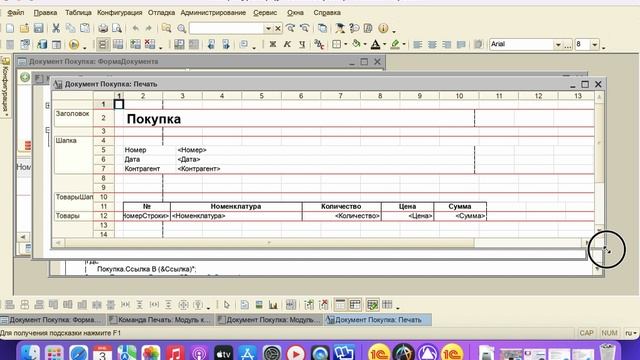640x360 pixels.
Task: Undo last action arrow icon
Action: pyautogui.click(x=136, y=28)
